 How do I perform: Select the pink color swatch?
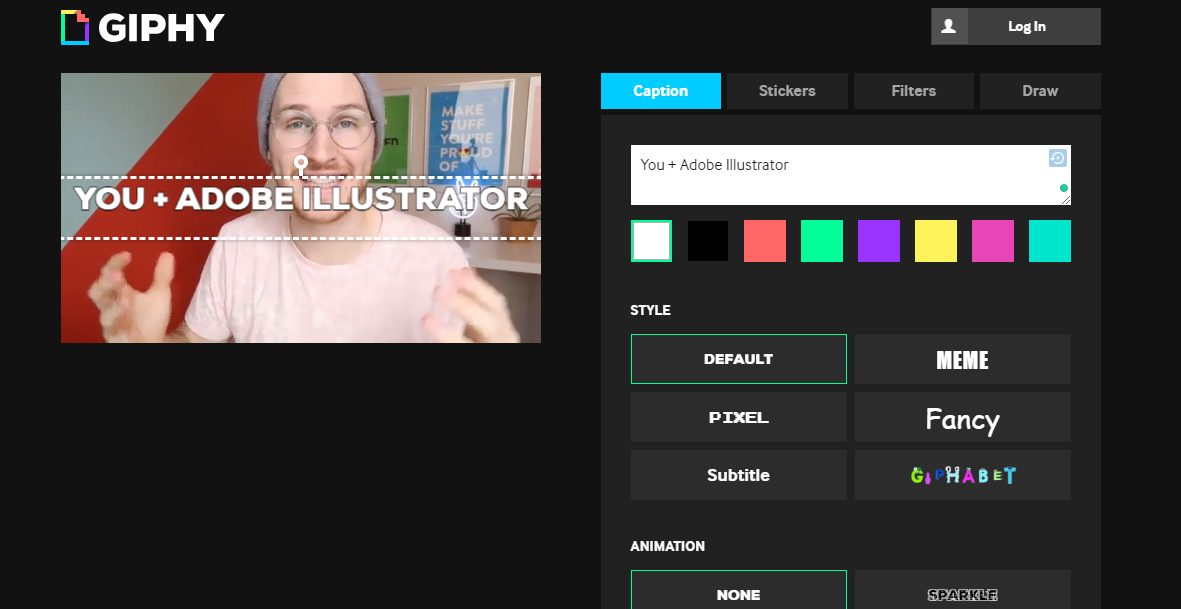click(993, 241)
